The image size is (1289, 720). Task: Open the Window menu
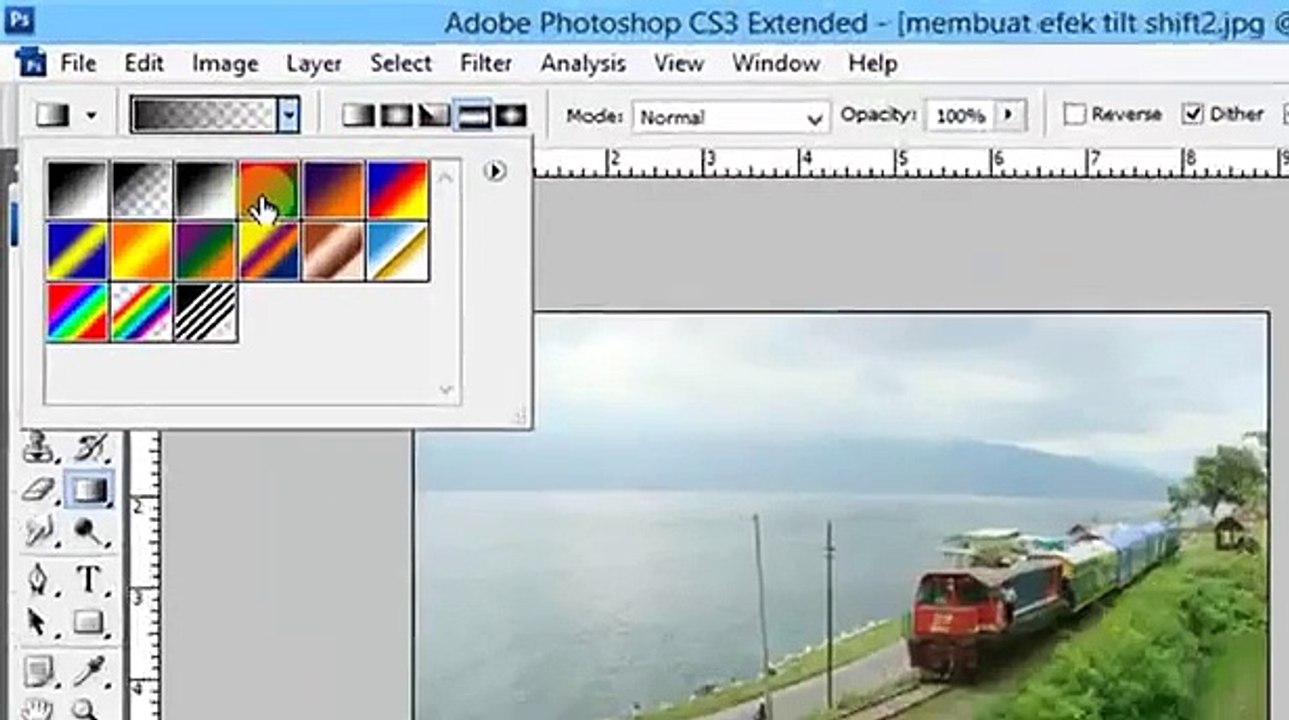click(776, 64)
